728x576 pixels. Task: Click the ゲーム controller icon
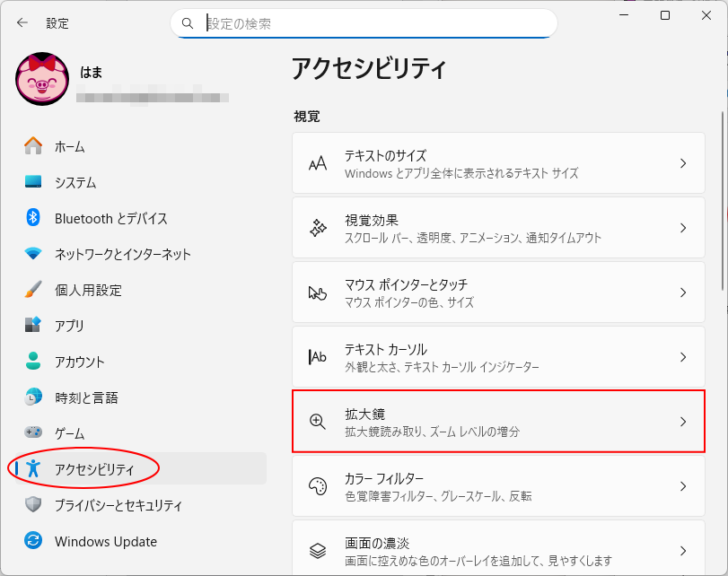(33, 432)
